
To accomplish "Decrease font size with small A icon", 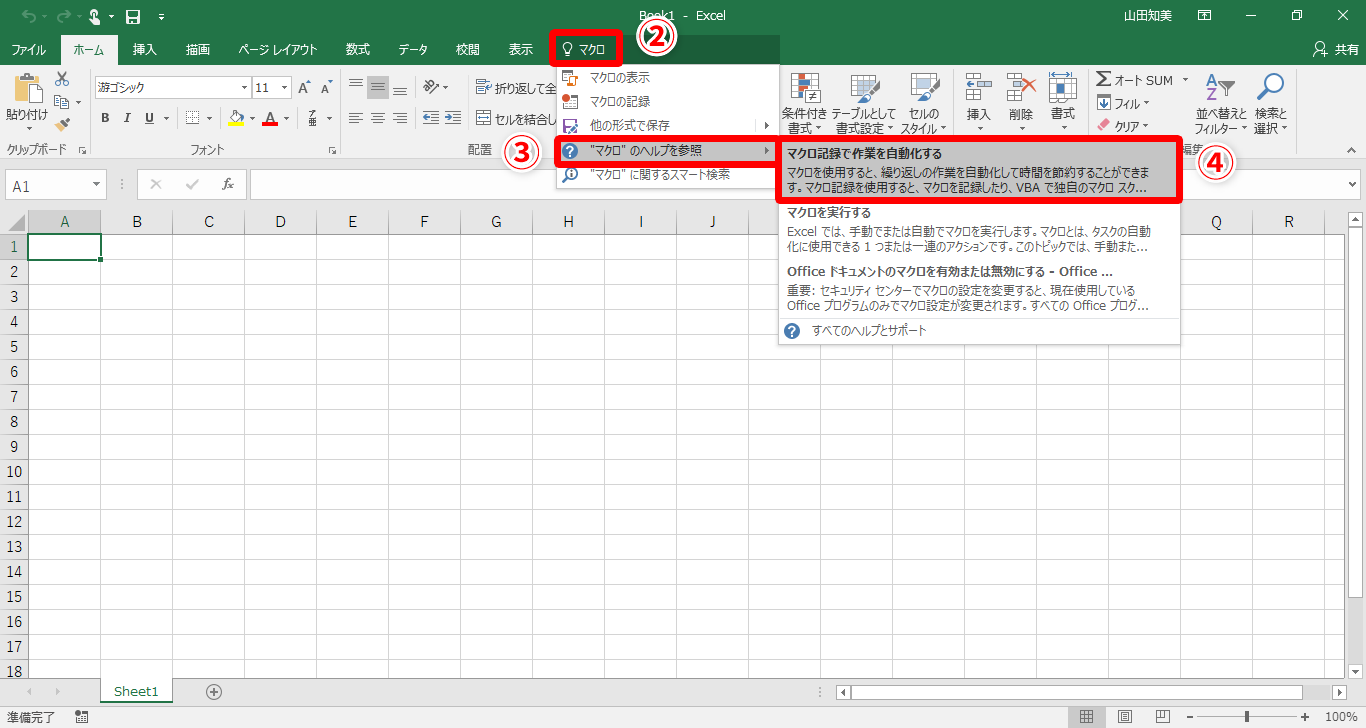I will pos(326,88).
